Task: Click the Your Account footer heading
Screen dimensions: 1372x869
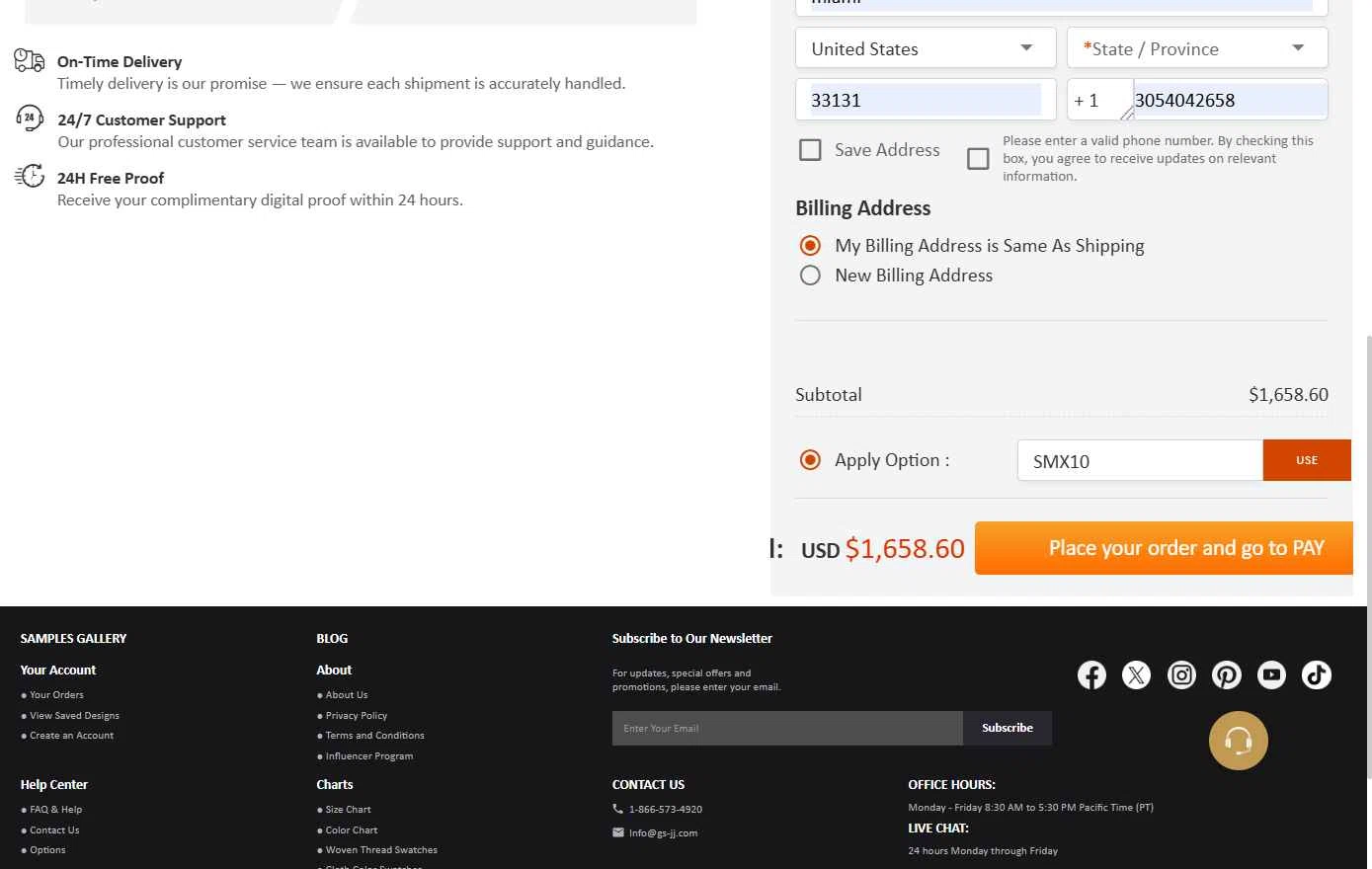Action: pyautogui.click(x=58, y=671)
